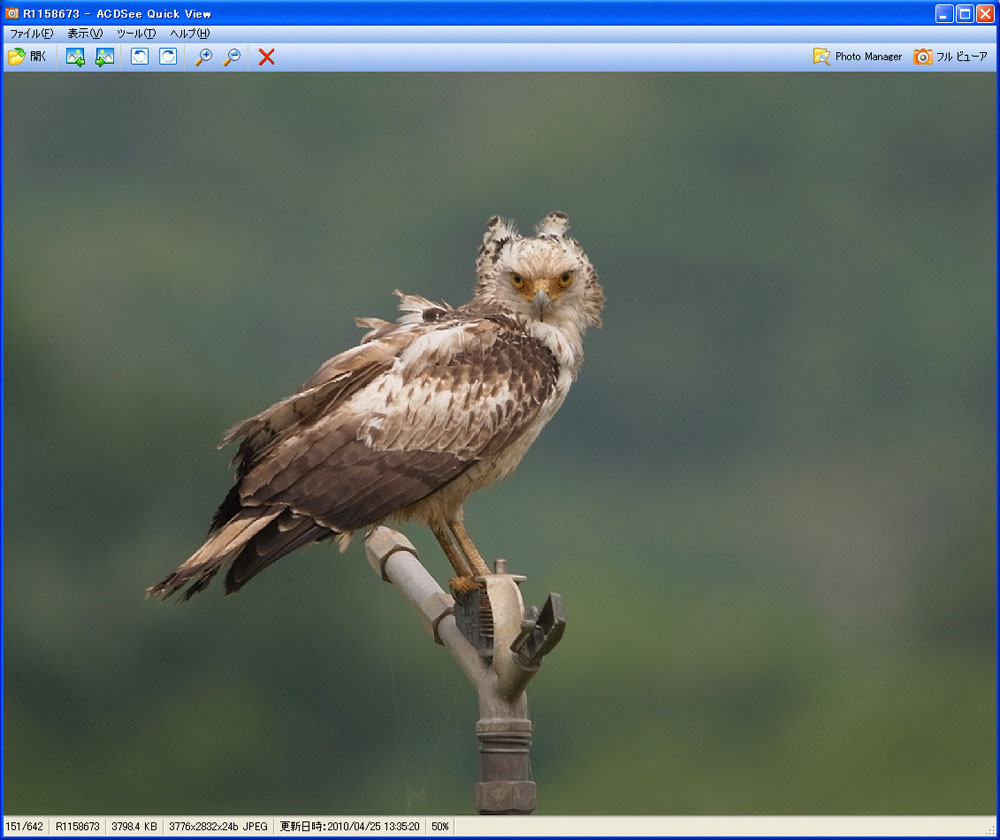1000x840 pixels.
Task: Click the 50% zoom level in the status bar
Action: 440,827
